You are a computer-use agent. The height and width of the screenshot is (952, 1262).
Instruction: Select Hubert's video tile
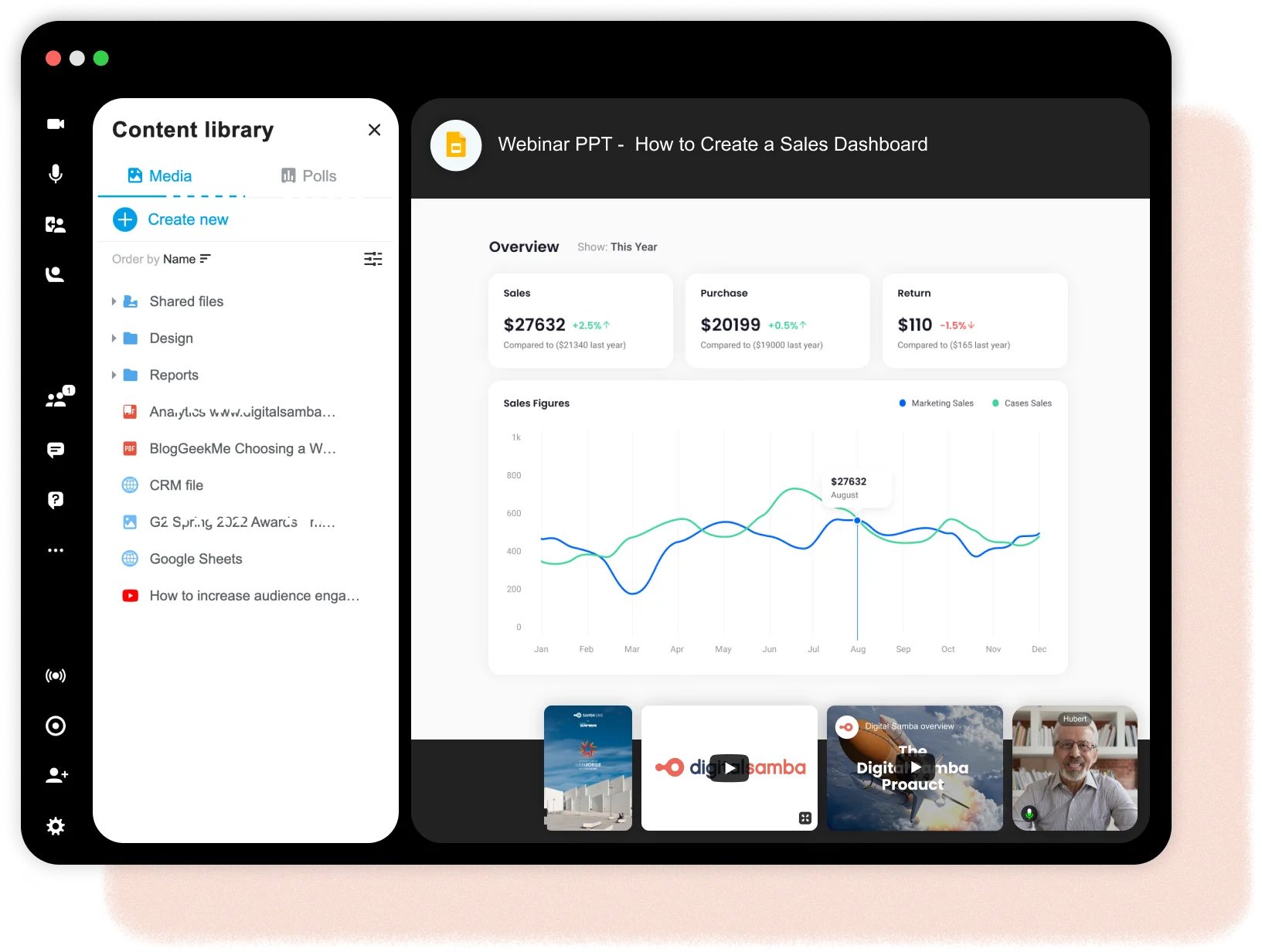[x=1075, y=768]
